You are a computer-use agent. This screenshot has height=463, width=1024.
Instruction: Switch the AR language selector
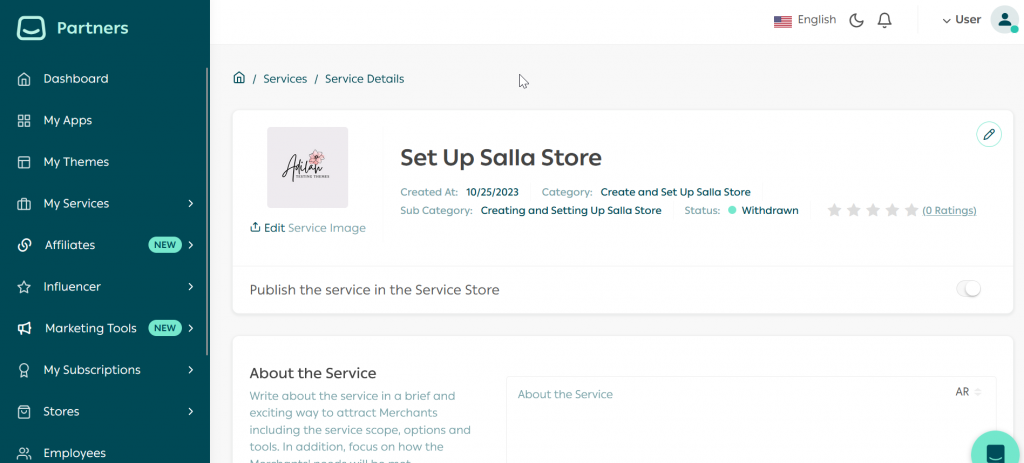pyautogui.click(x=968, y=392)
